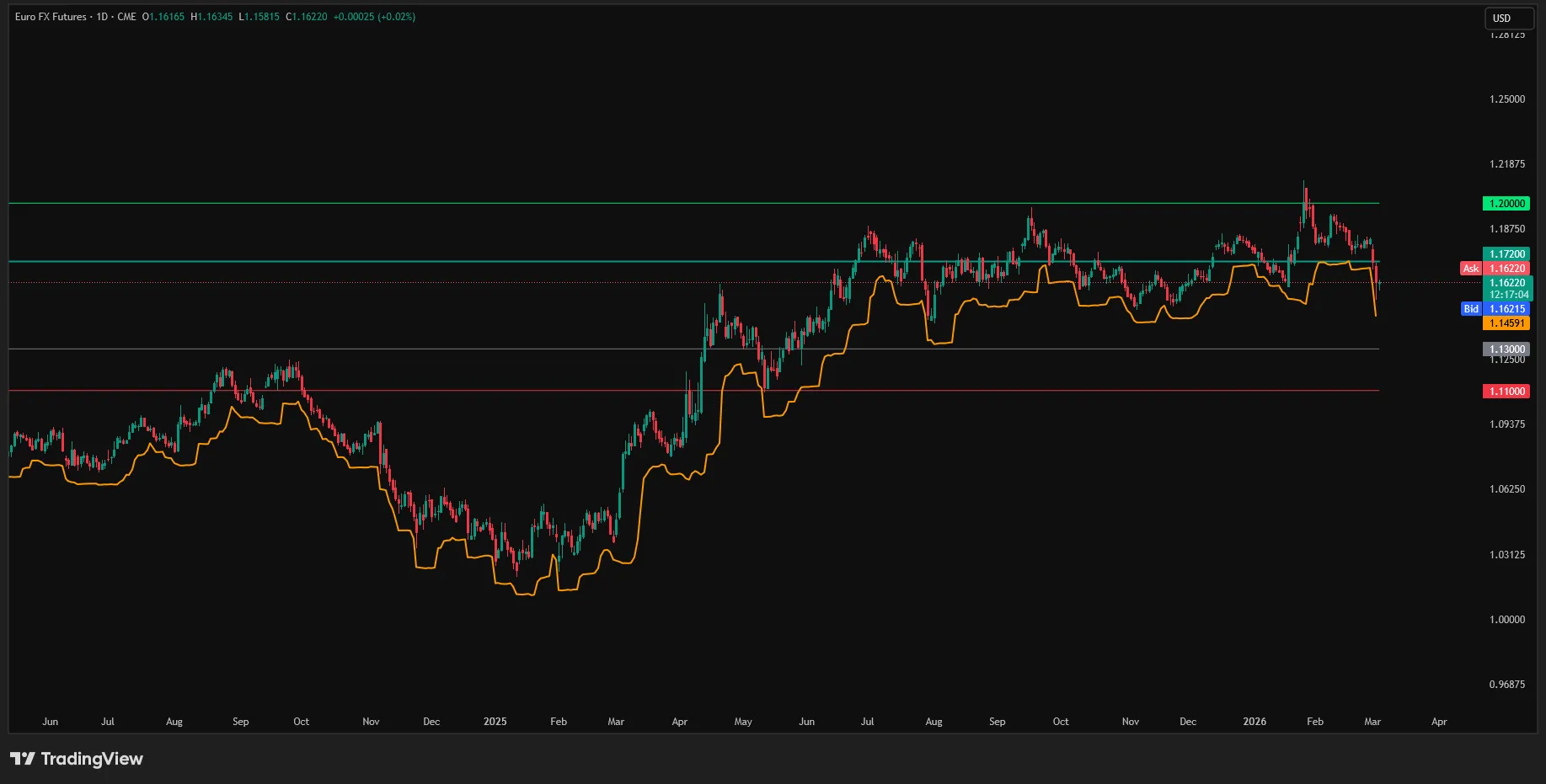The width and height of the screenshot is (1546, 784).
Task: Click the 2026 label on the time axis
Action: pyautogui.click(x=1254, y=722)
